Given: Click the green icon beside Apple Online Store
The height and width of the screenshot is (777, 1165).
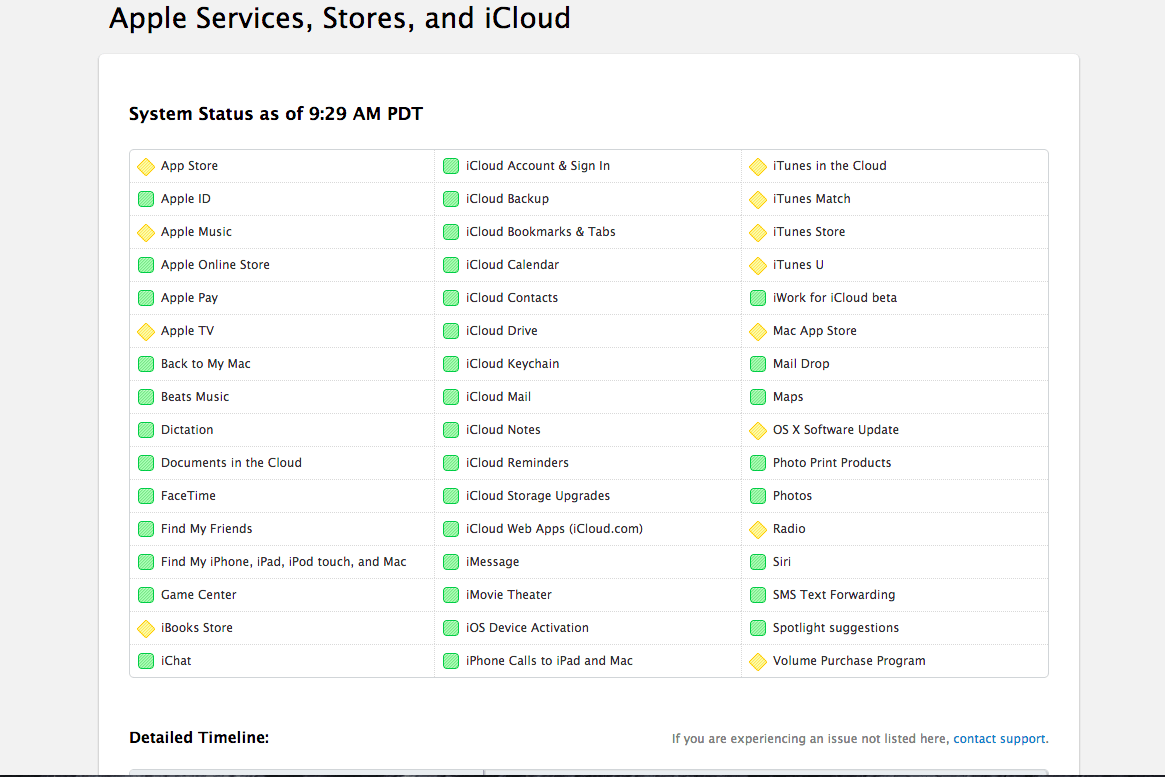Looking at the screenshot, I should (x=146, y=265).
